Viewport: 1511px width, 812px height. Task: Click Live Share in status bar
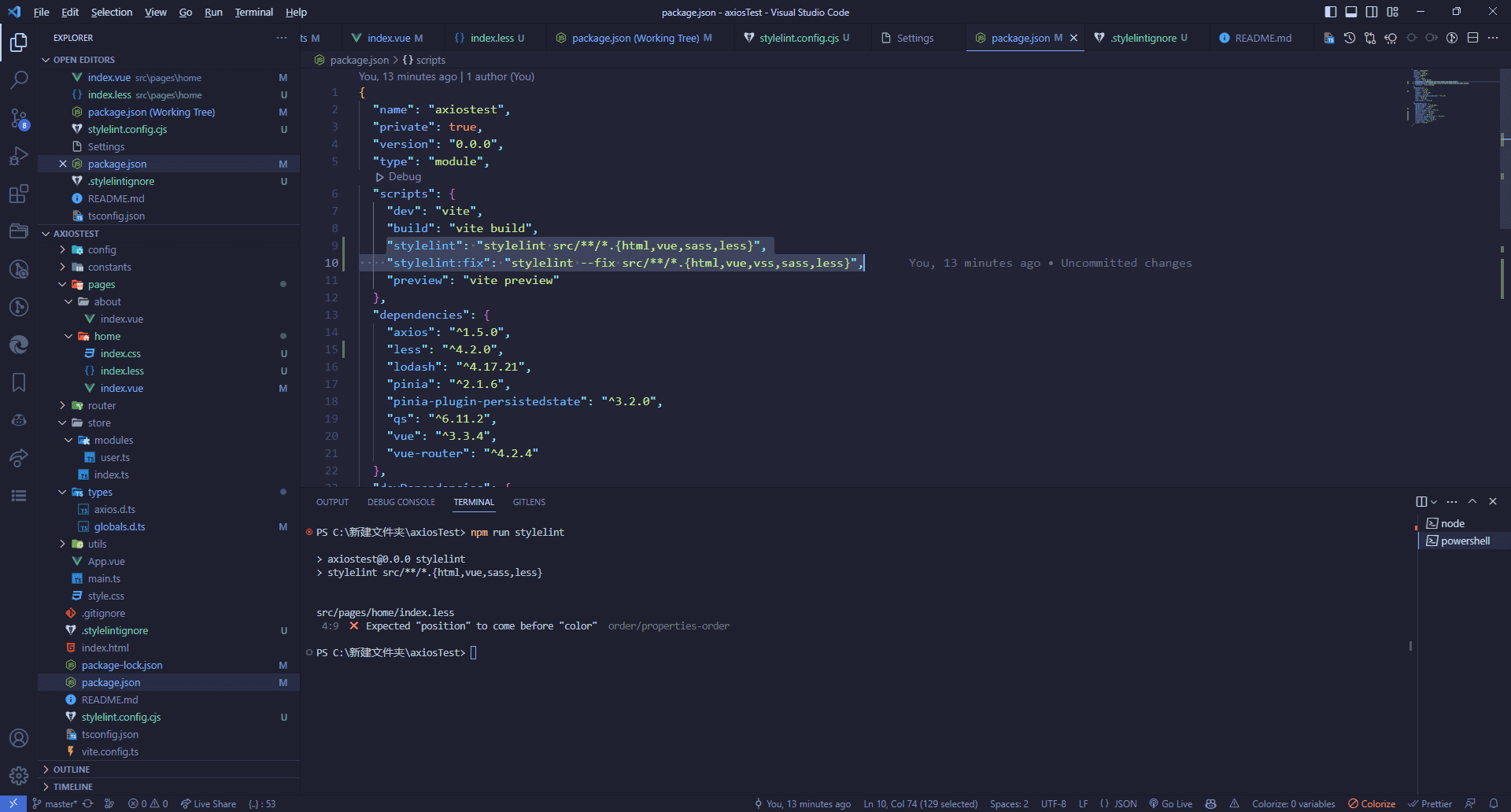point(209,803)
